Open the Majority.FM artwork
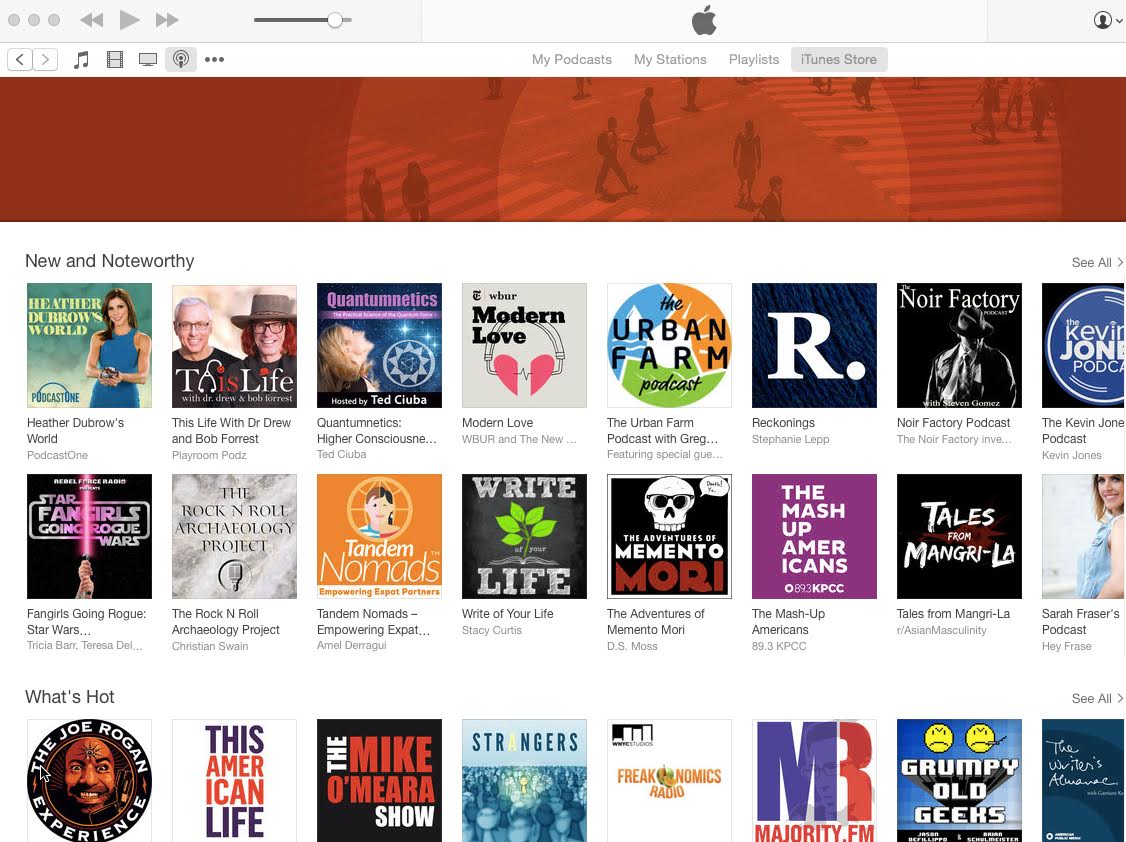The image size is (1126, 842). (x=814, y=780)
